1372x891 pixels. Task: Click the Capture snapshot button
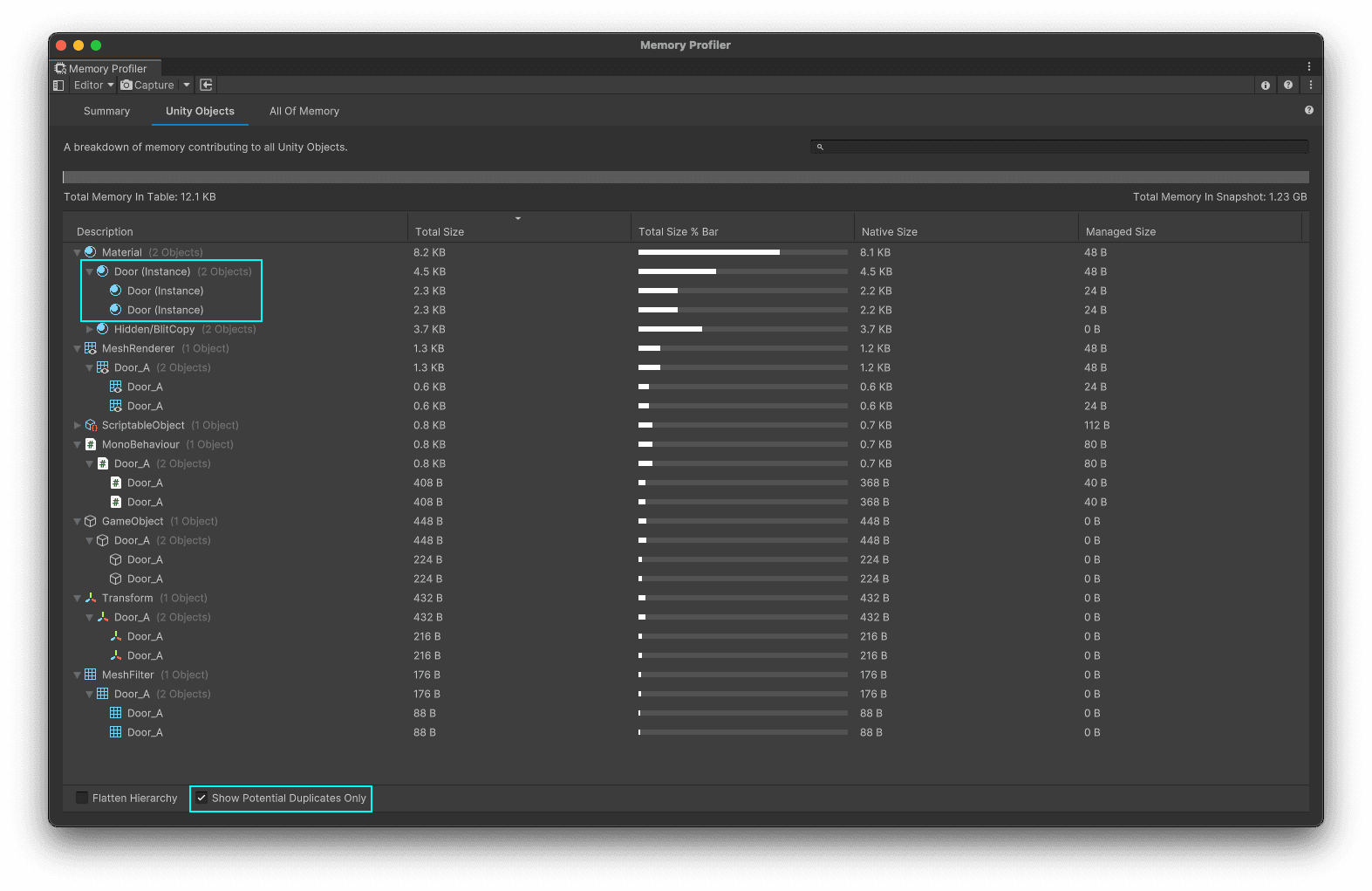(x=148, y=86)
